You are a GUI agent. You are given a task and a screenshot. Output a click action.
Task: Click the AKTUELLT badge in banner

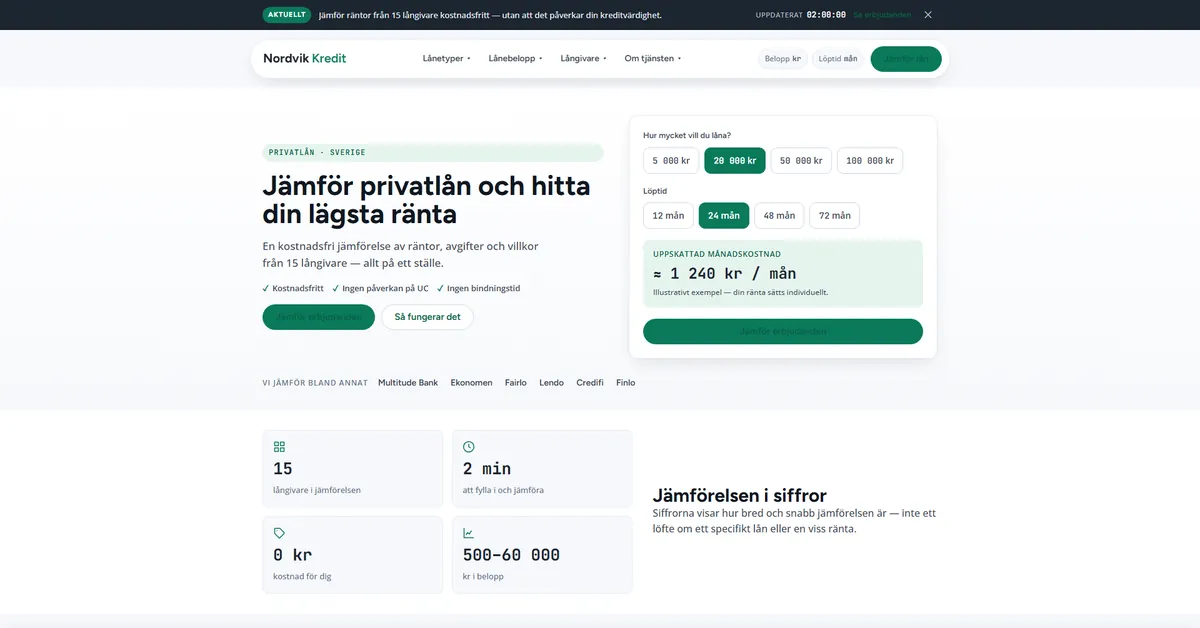tap(287, 15)
